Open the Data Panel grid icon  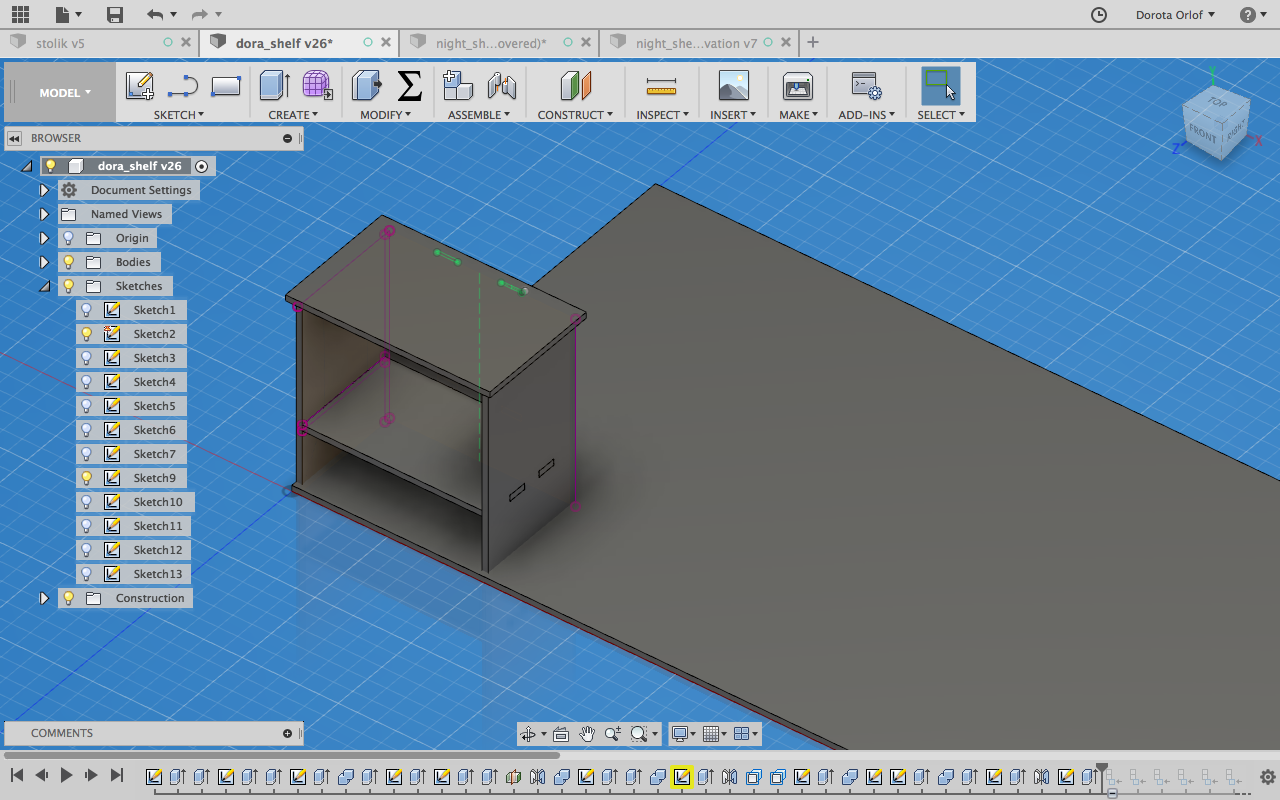coord(20,15)
